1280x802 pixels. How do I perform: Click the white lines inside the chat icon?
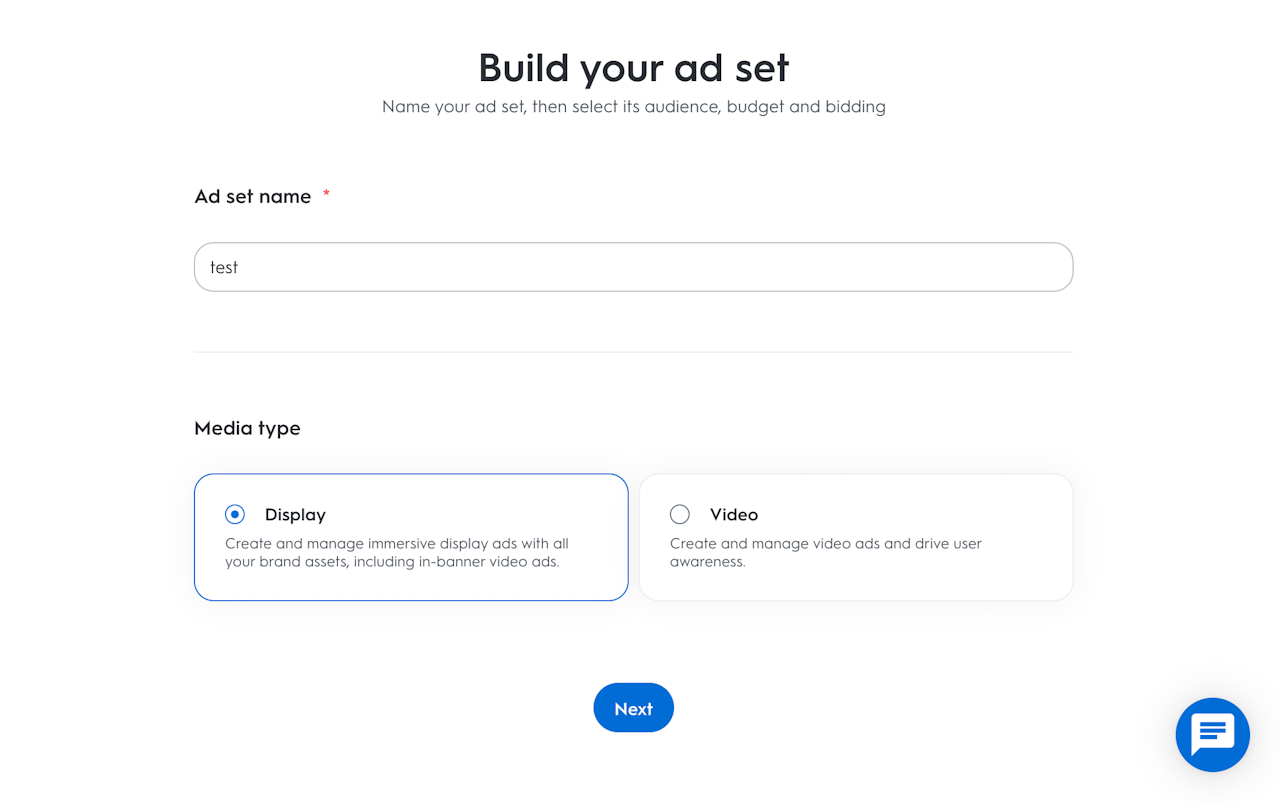pos(1212,731)
